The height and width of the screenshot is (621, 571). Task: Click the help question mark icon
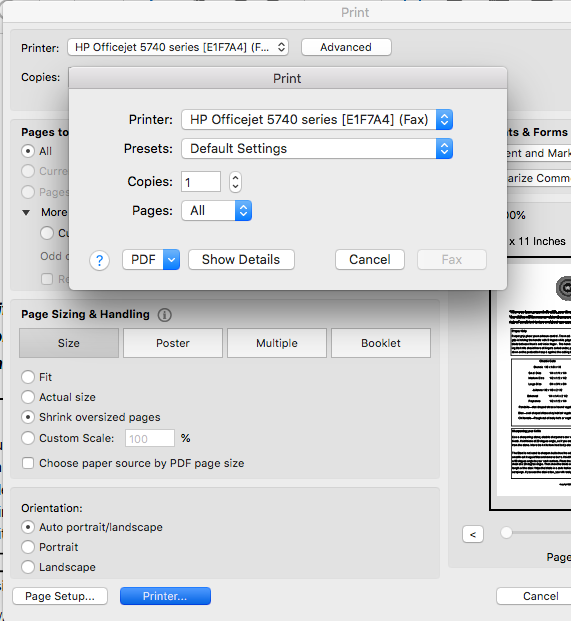tap(99, 261)
